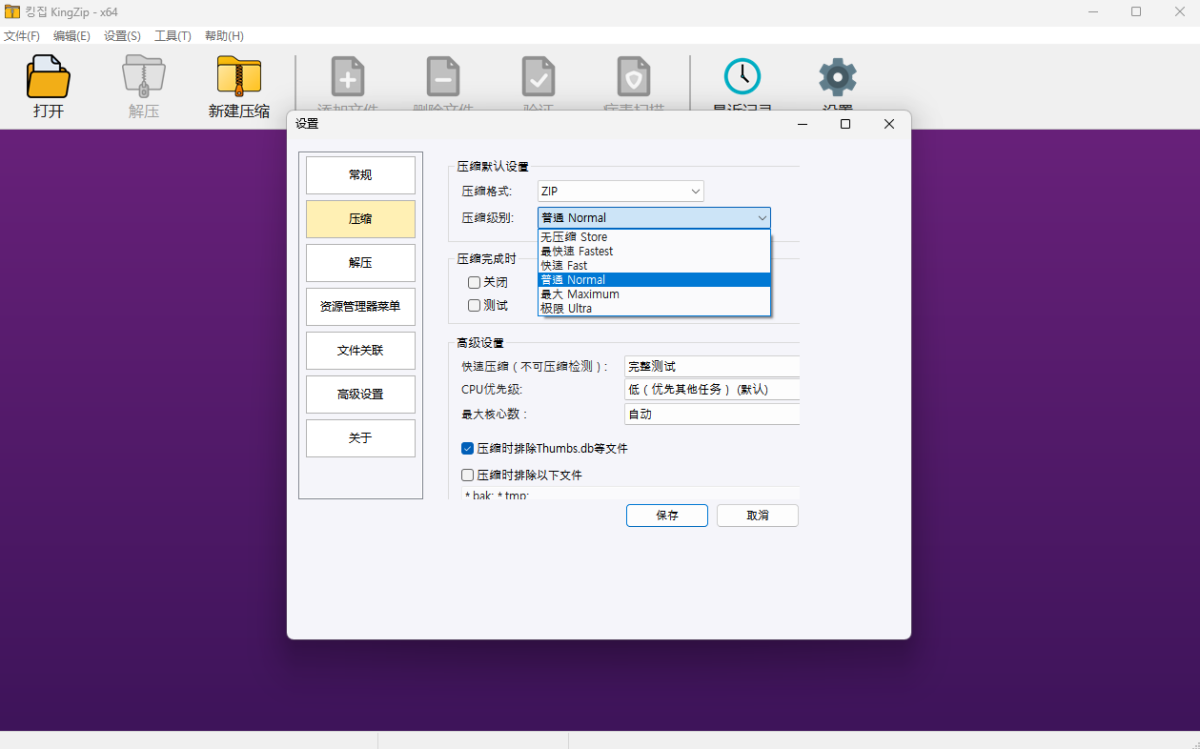The width and height of the screenshot is (1200, 749).
Task: Create a new archive with 新建压缩 icon
Action: point(239,76)
